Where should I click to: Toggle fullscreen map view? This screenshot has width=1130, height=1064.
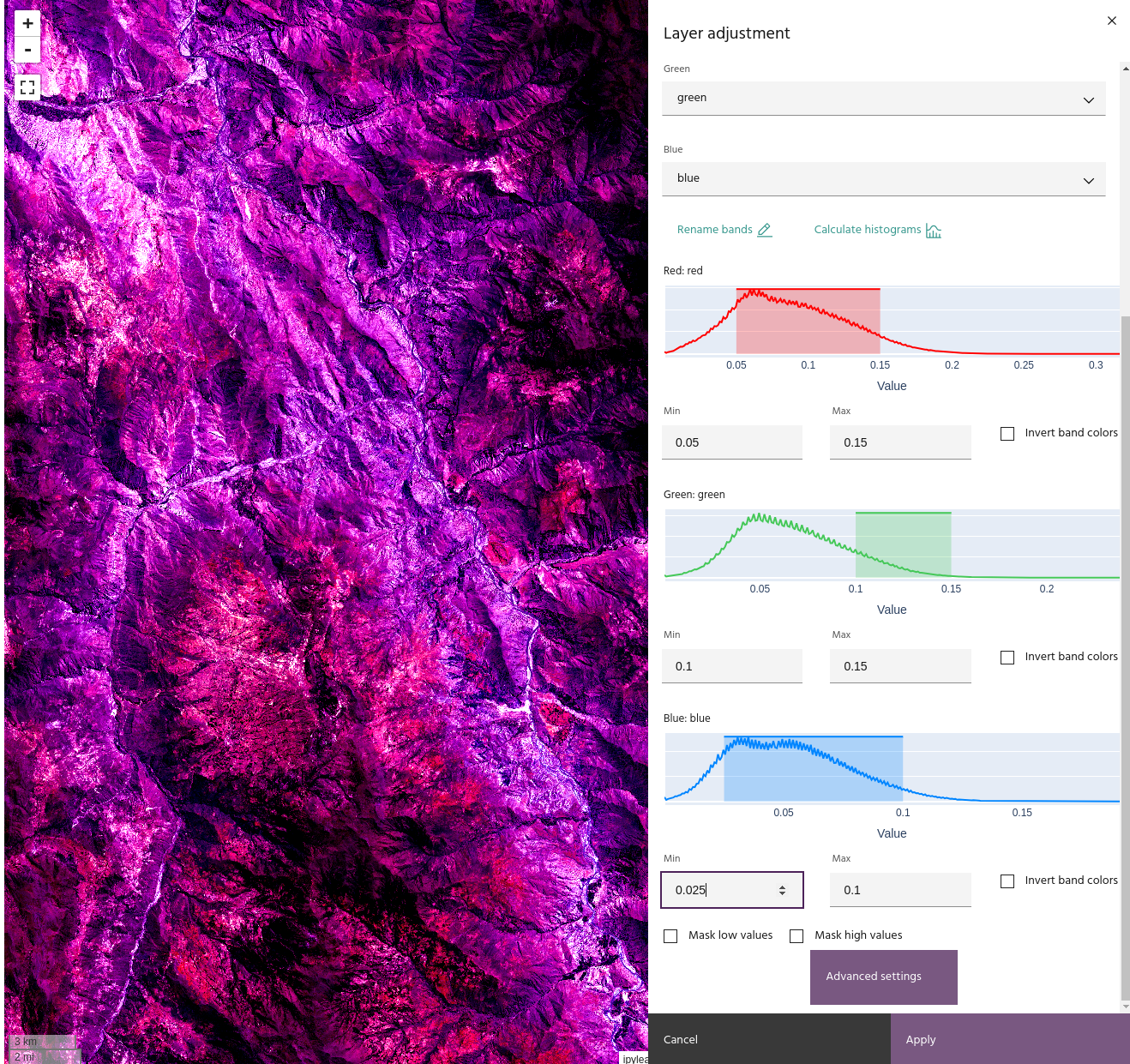point(27,87)
